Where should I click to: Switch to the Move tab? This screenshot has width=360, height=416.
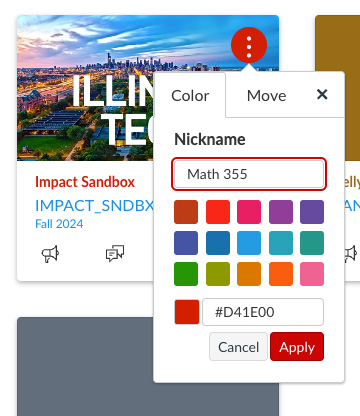[266, 96]
